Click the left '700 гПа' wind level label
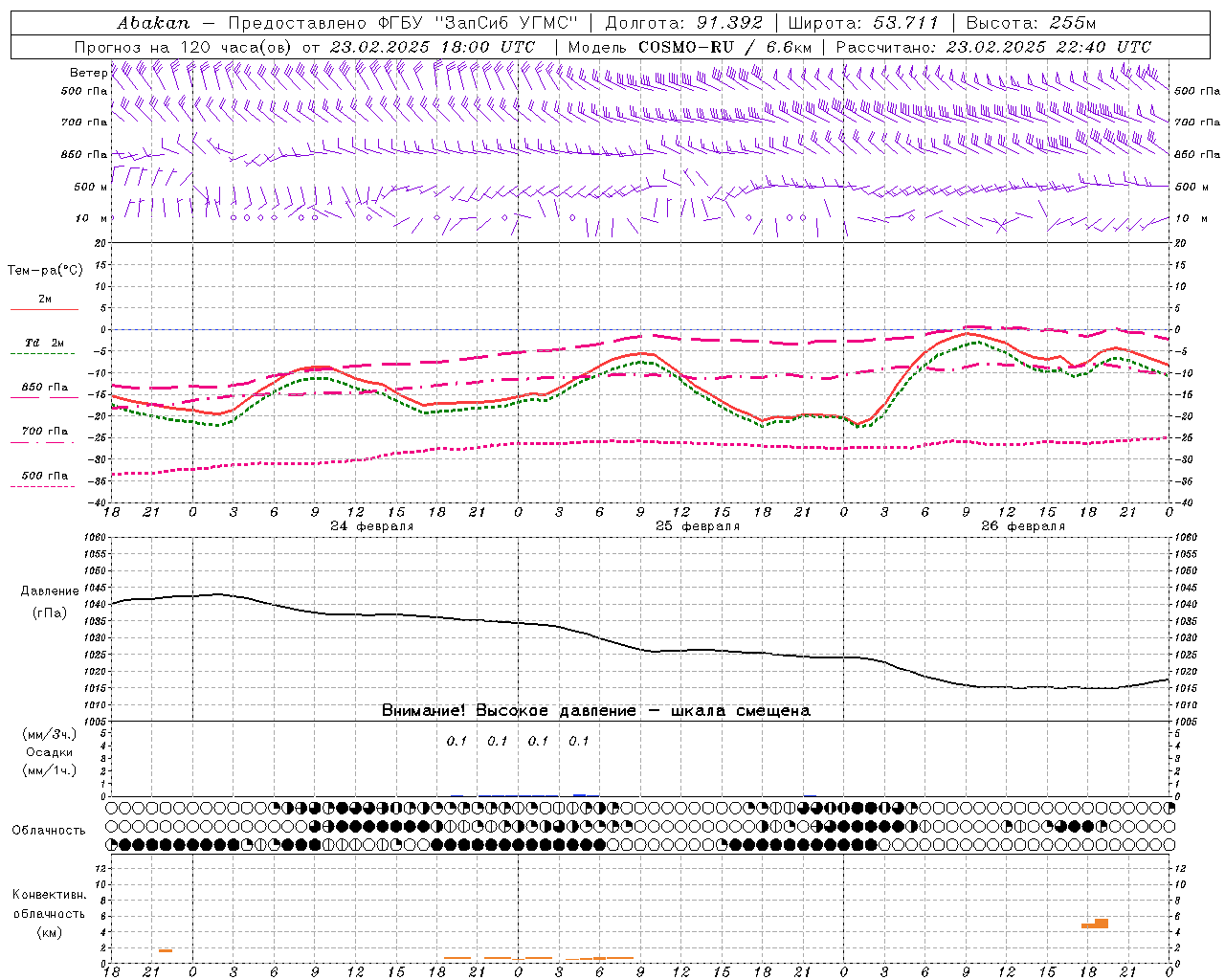This screenshot has width=1225, height=980. (x=84, y=122)
